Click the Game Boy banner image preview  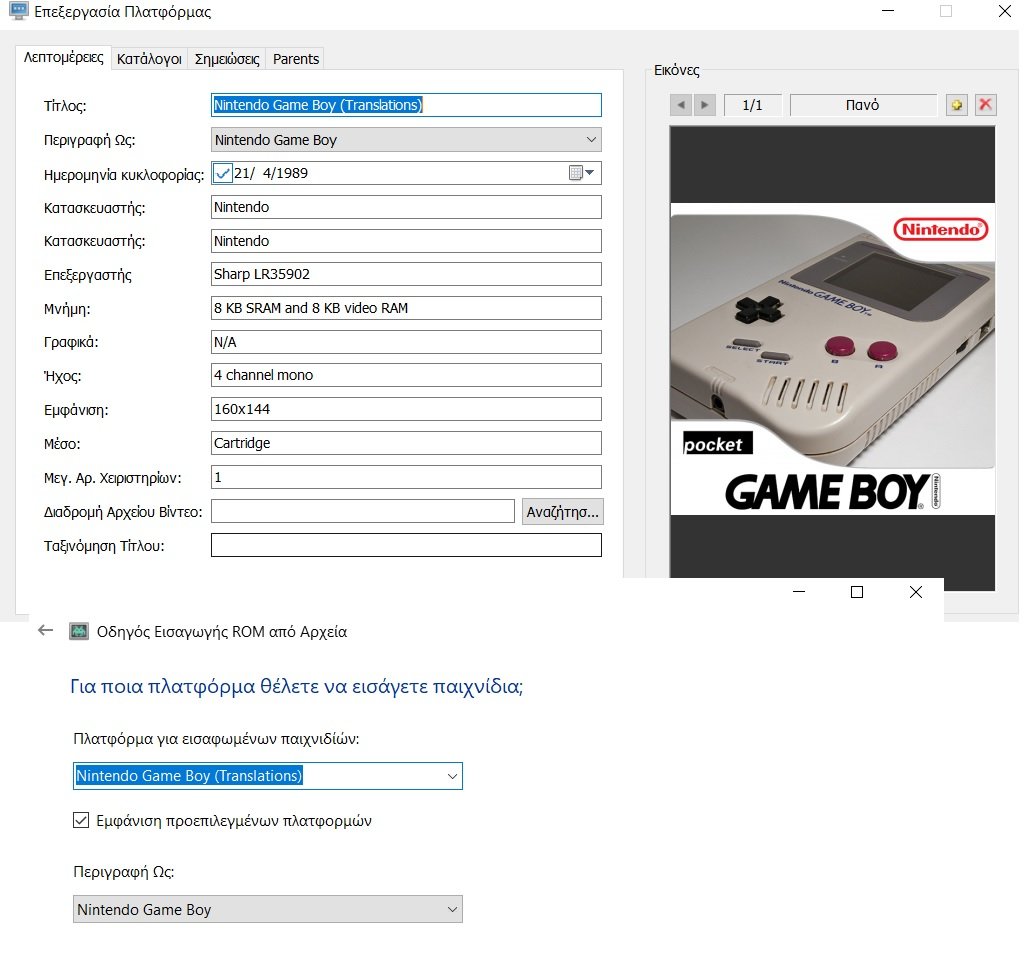coord(832,359)
